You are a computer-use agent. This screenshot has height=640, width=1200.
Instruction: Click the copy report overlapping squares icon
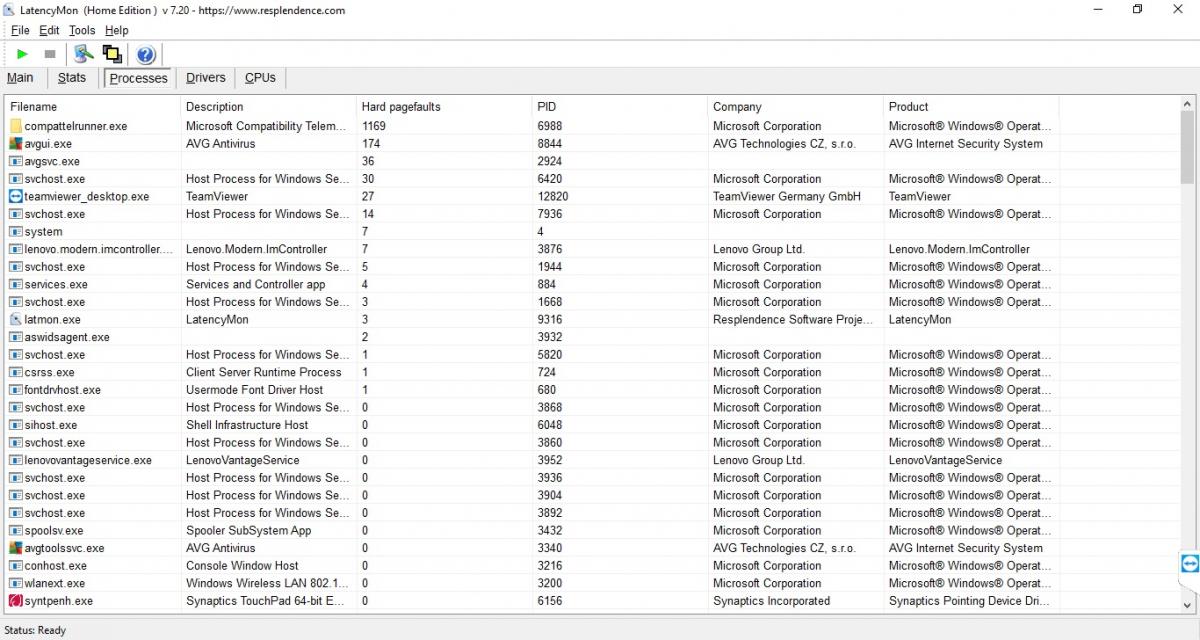coord(112,54)
